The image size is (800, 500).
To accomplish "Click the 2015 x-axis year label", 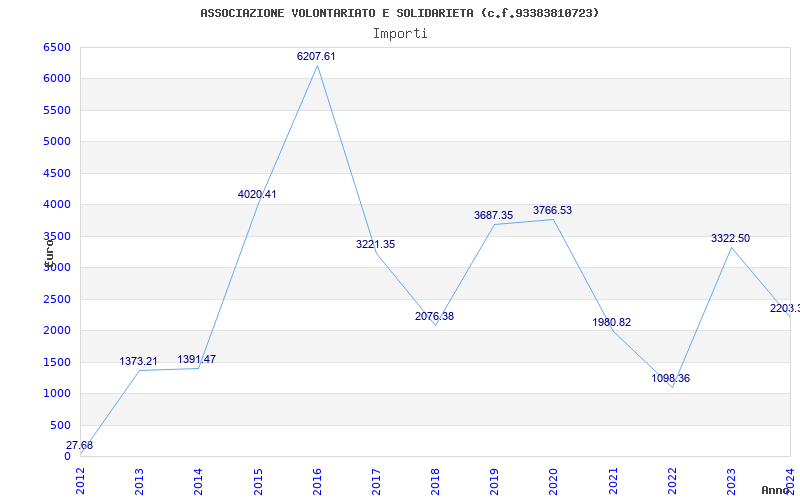I will pyautogui.click(x=258, y=481).
